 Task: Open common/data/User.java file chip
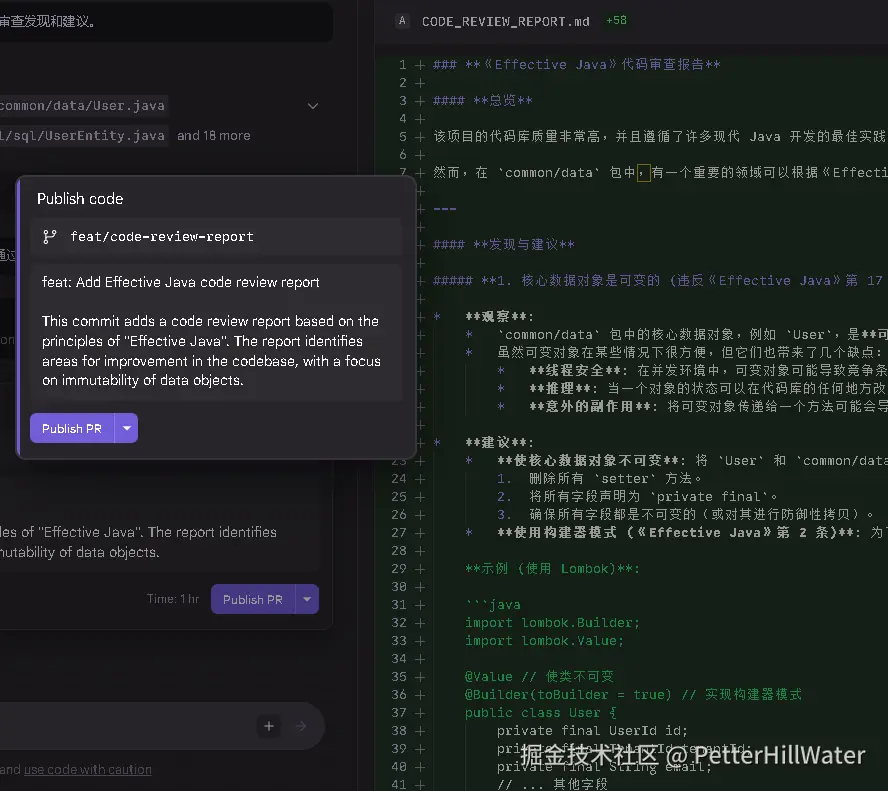tap(82, 106)
